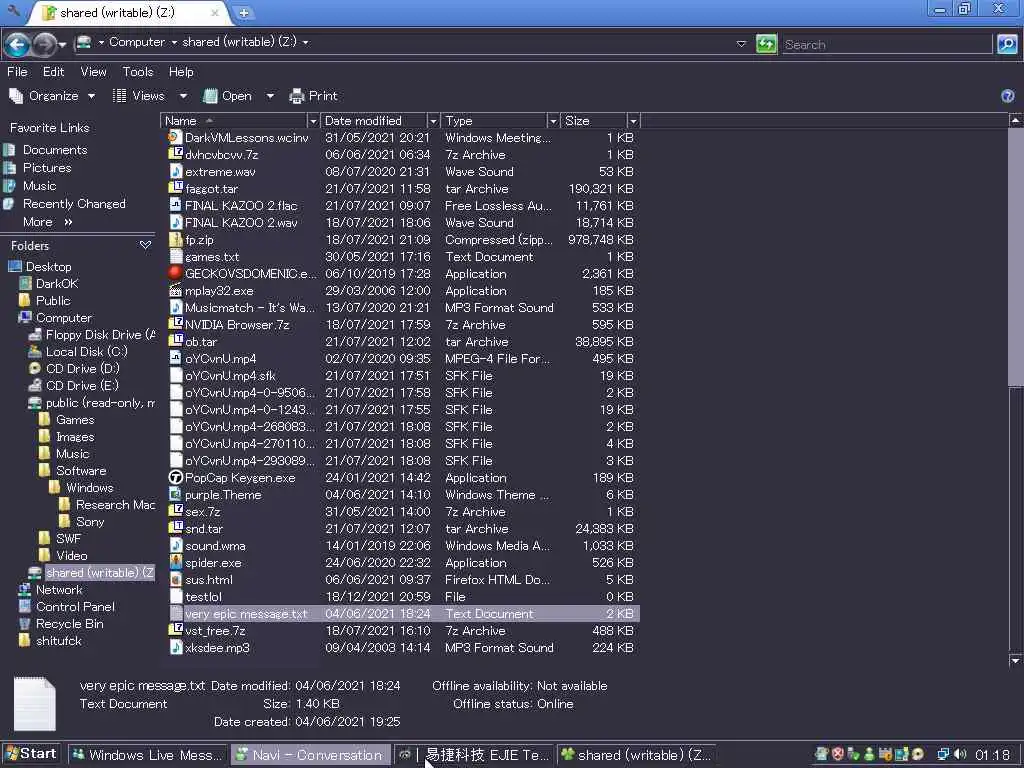Screen dimensions: 1024x768
Task: Click the vertical scrollbar thumb
Action: [x=1015, y=255]
